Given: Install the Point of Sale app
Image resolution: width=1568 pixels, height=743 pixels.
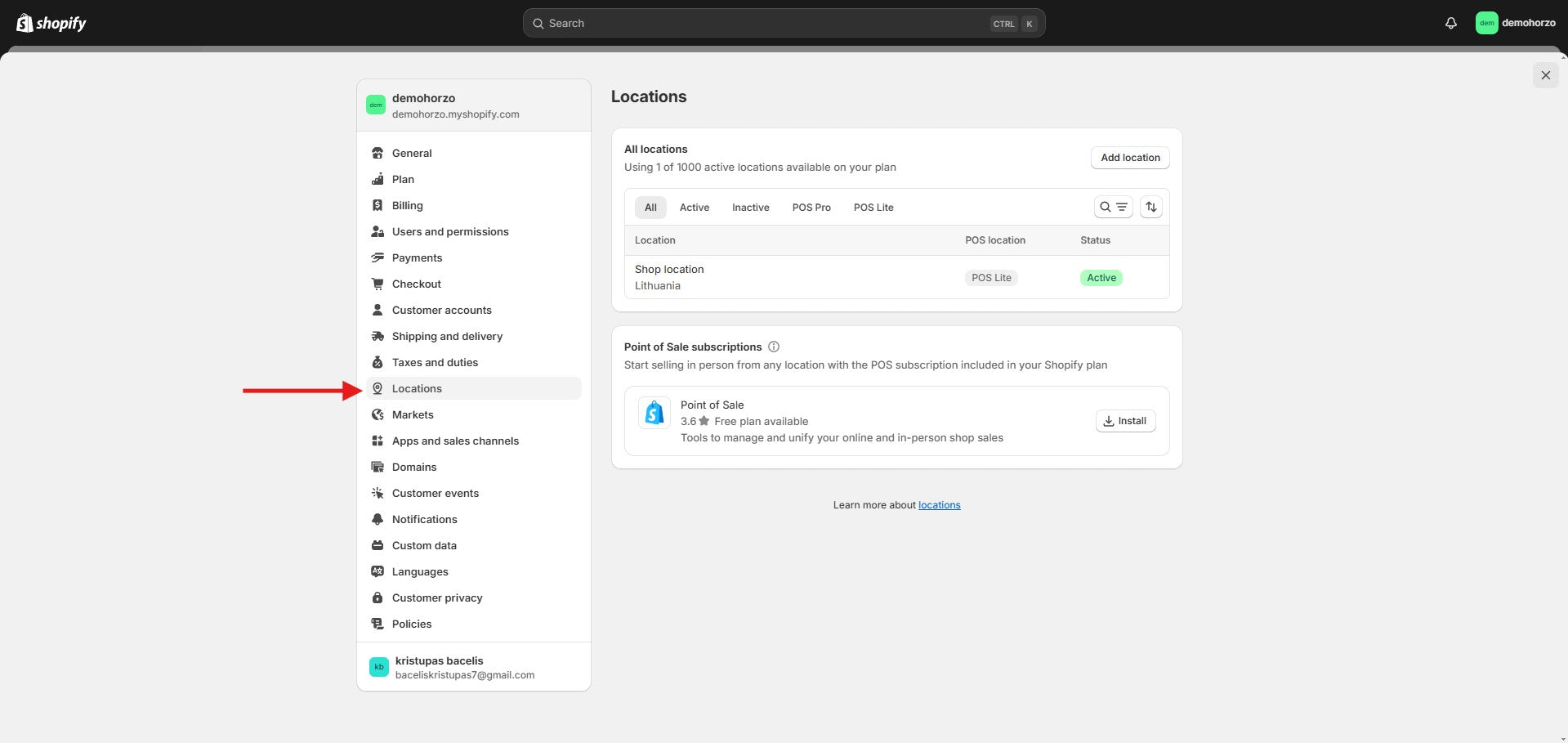Looking at the screenshot, I should [1124, 421].
